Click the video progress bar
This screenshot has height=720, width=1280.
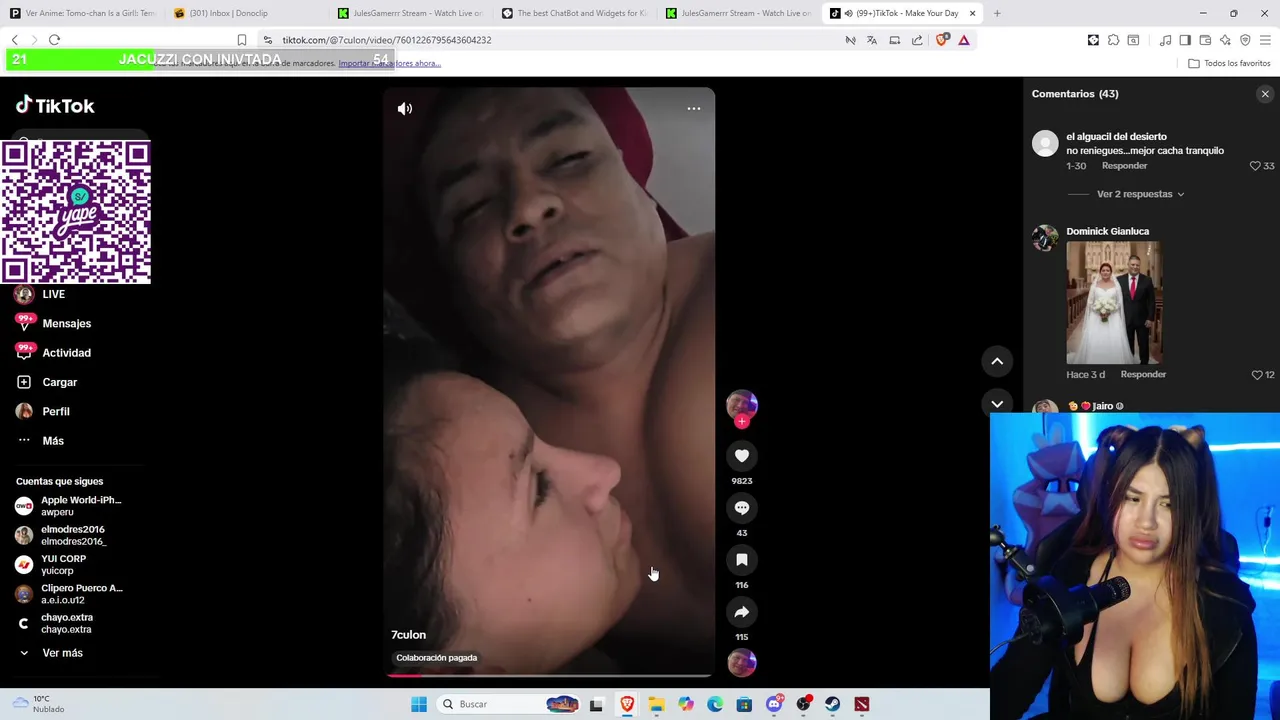point(549,675)
